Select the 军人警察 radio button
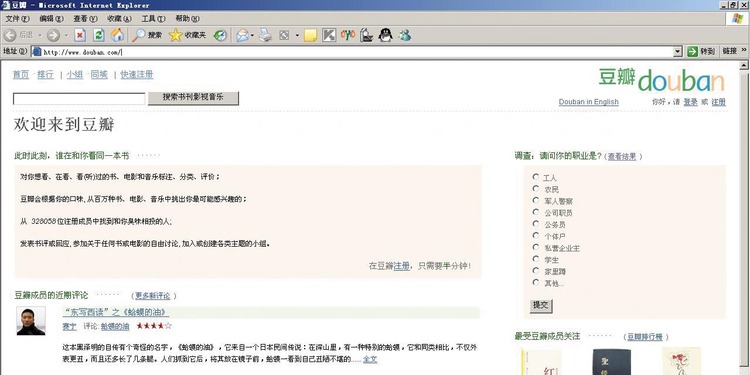 pyautogui.click(x=536, y=200)
